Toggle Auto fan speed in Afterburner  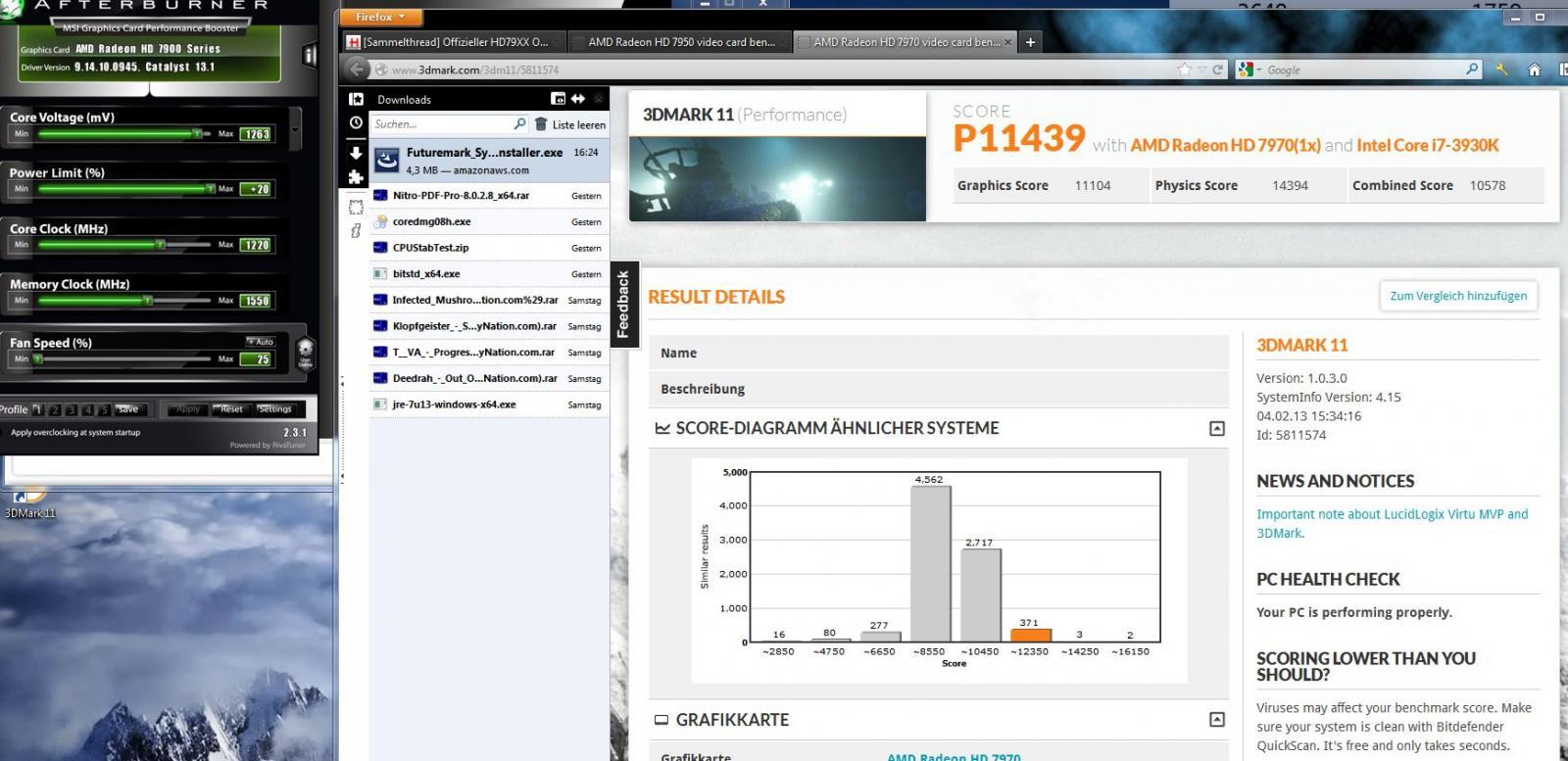tap(261, 341)
